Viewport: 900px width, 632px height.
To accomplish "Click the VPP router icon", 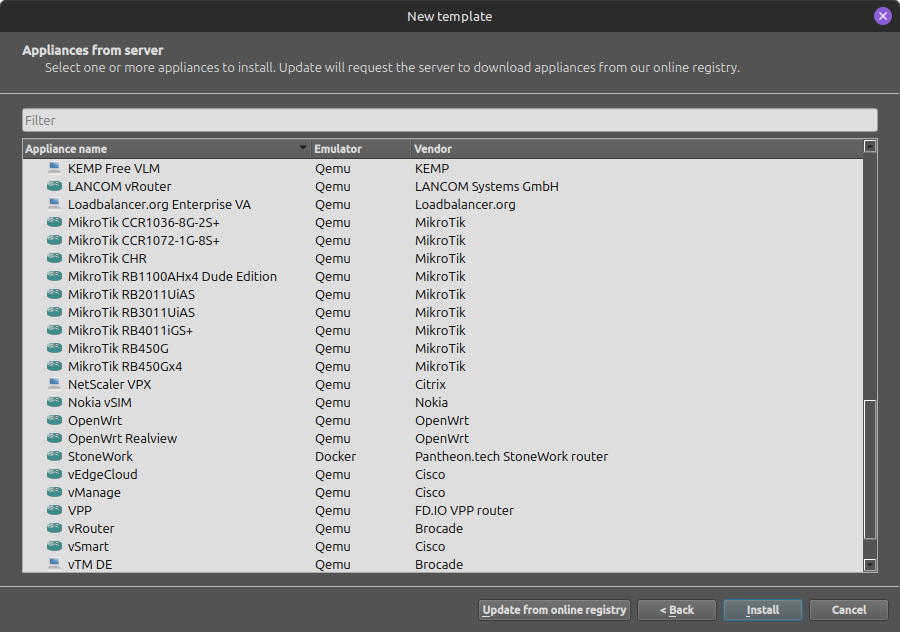I will pos(55,510).
